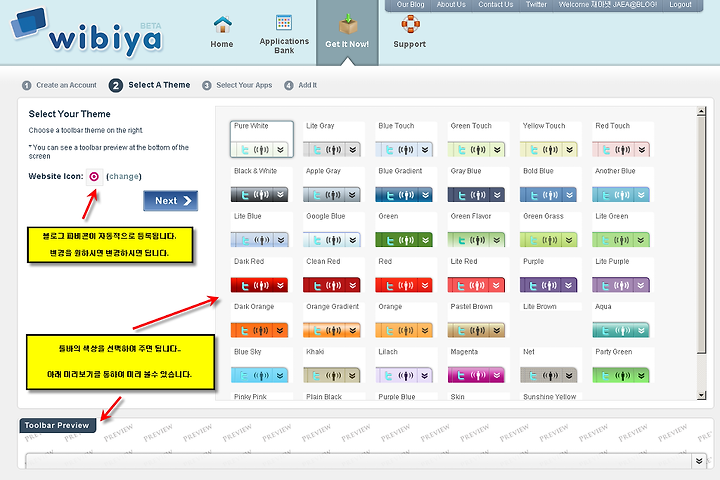720x480 pixels.
Task: Open the Home house icon
Action: click(x=222, y=24)
